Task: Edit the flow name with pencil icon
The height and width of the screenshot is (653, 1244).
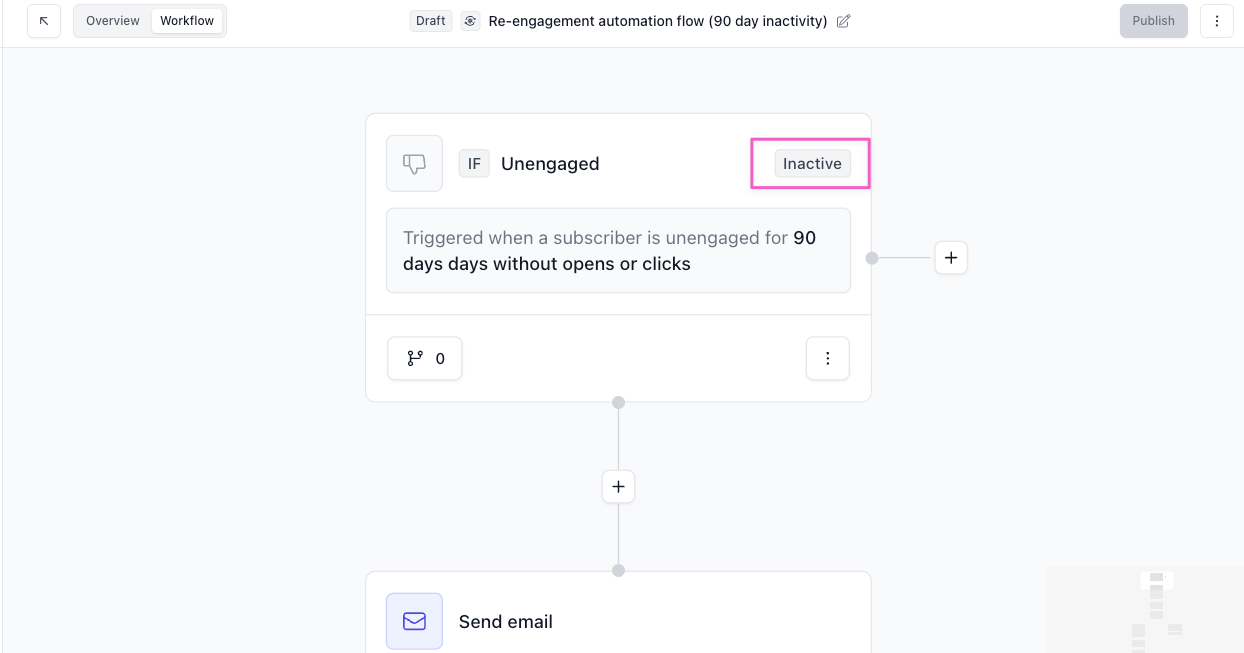Action: click(x=843, y=21)
